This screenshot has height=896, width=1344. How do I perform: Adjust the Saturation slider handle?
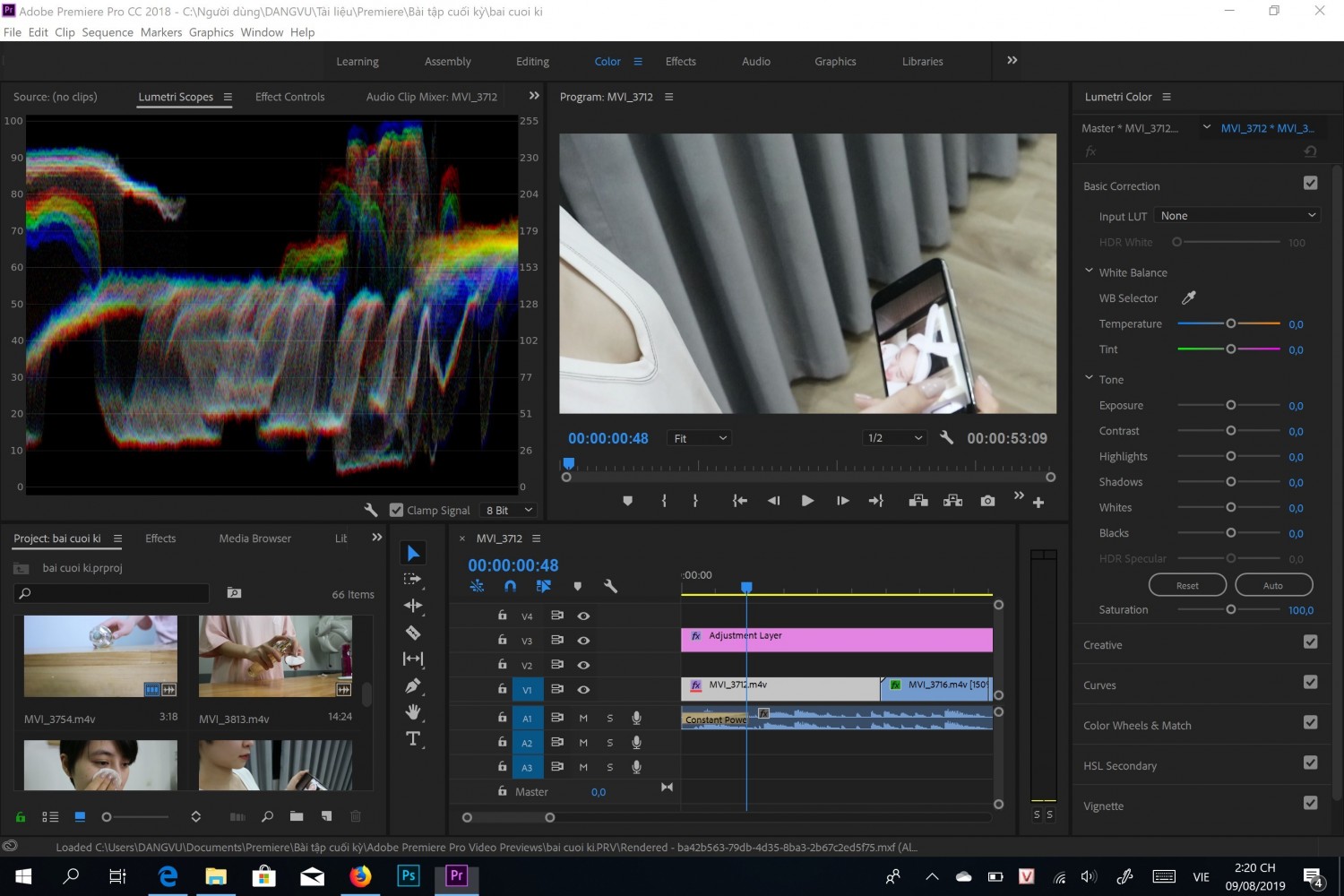1230,609
